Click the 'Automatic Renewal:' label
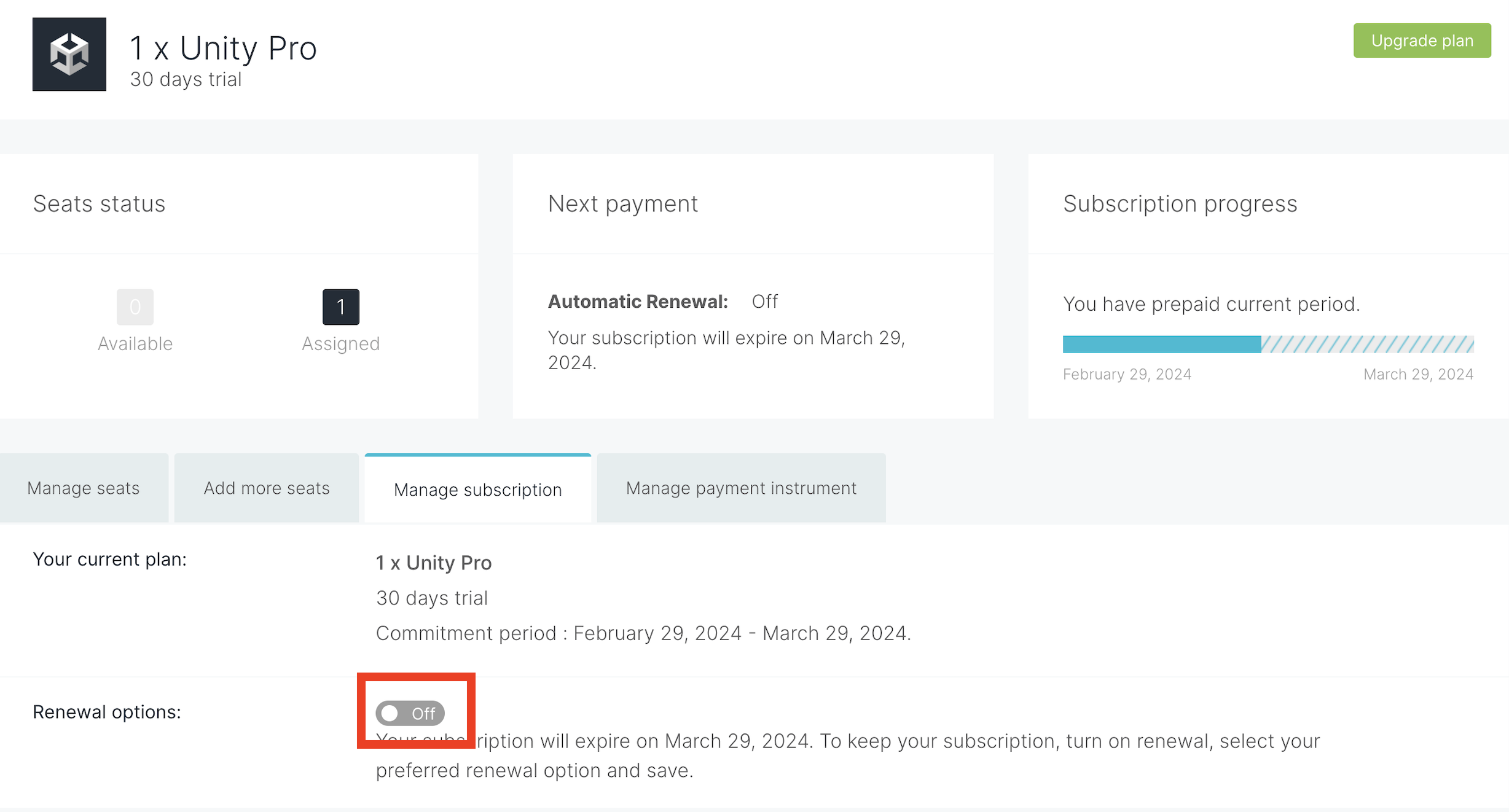Image resolution: width=1509 pixels, height=812 pixels. pos(638,302)
